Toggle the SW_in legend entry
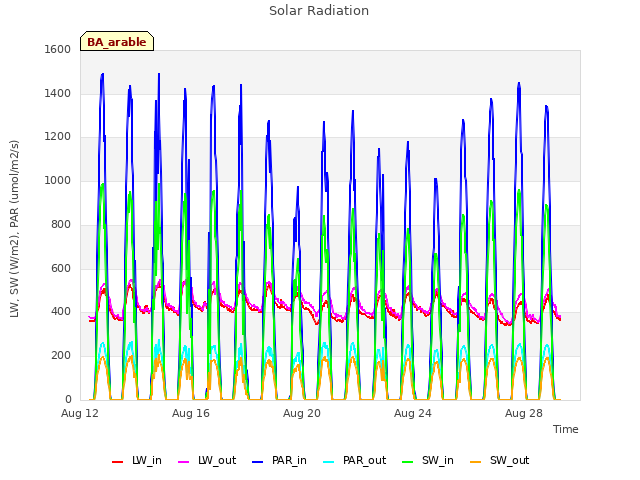This screenshot has width=640, height=480. (x=428, y=460)
